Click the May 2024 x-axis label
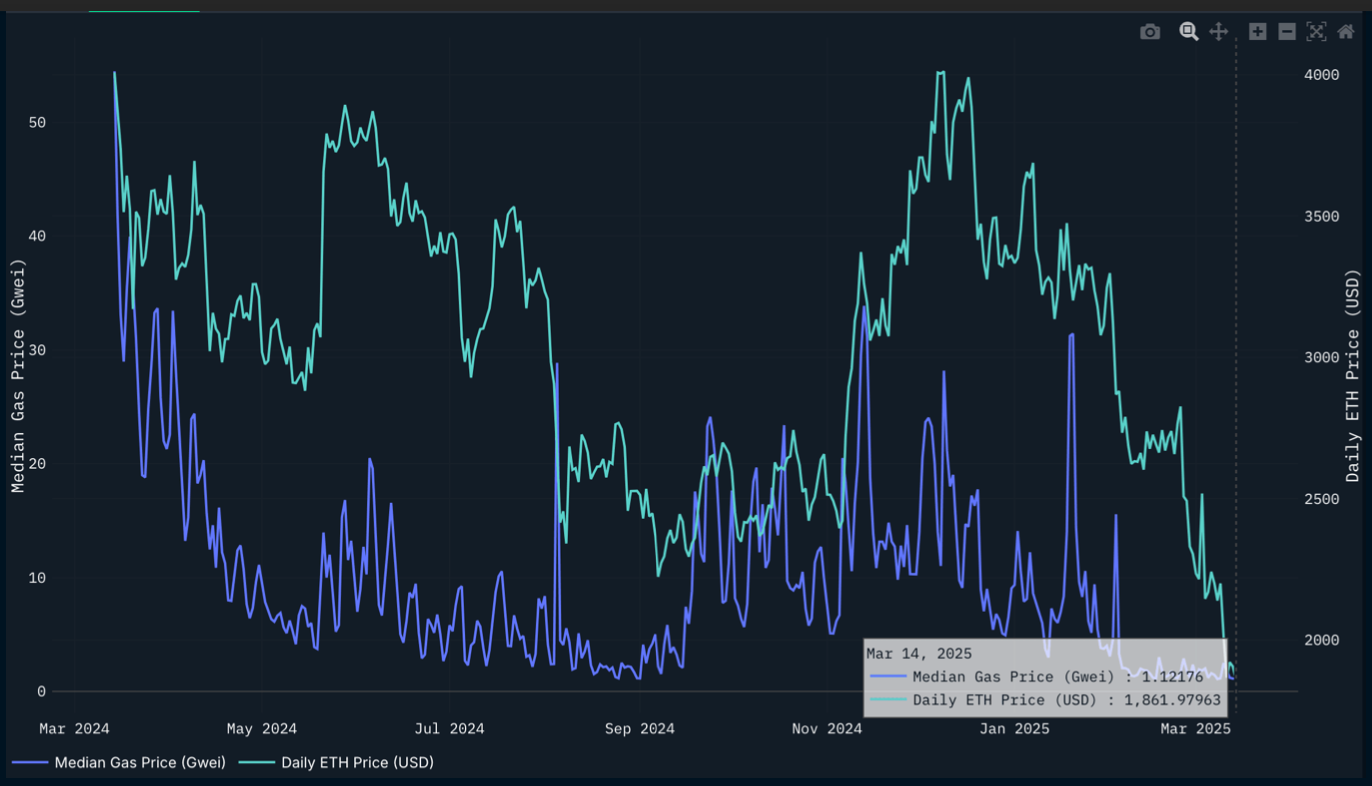Viewport: 1372px width, 786px height. (262, 729)
